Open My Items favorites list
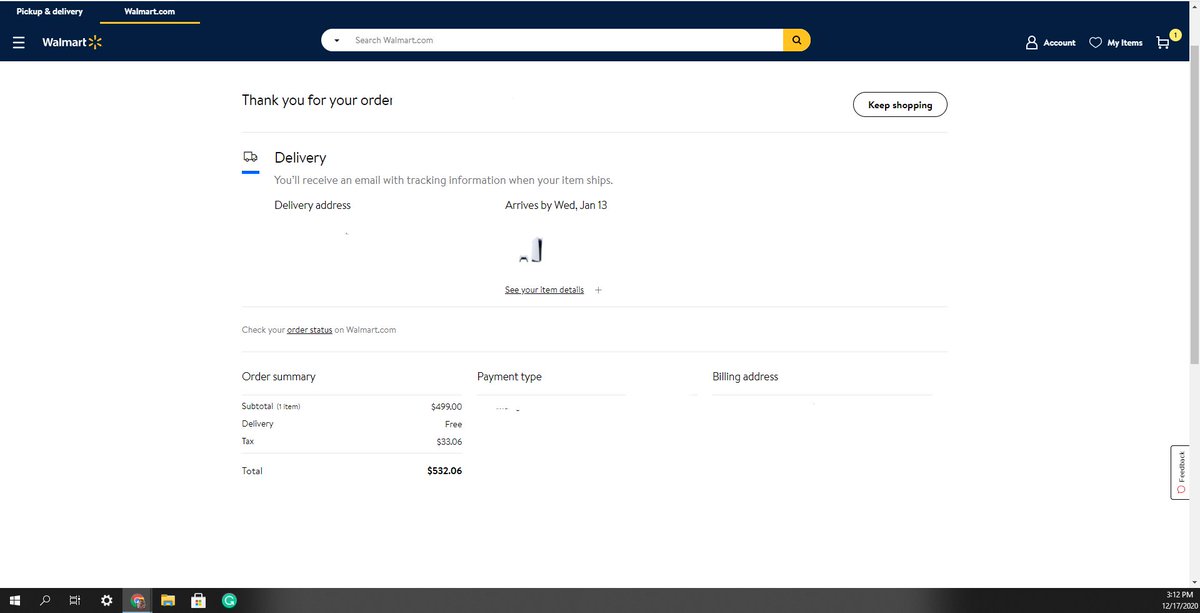 [x=1116, y=43]
